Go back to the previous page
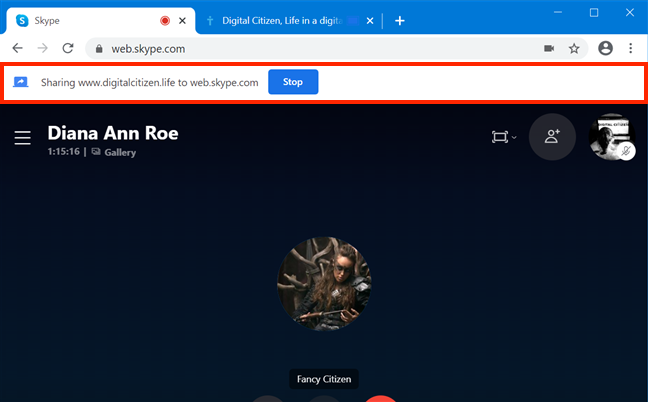The image size is (648, 402). (17, 48)
